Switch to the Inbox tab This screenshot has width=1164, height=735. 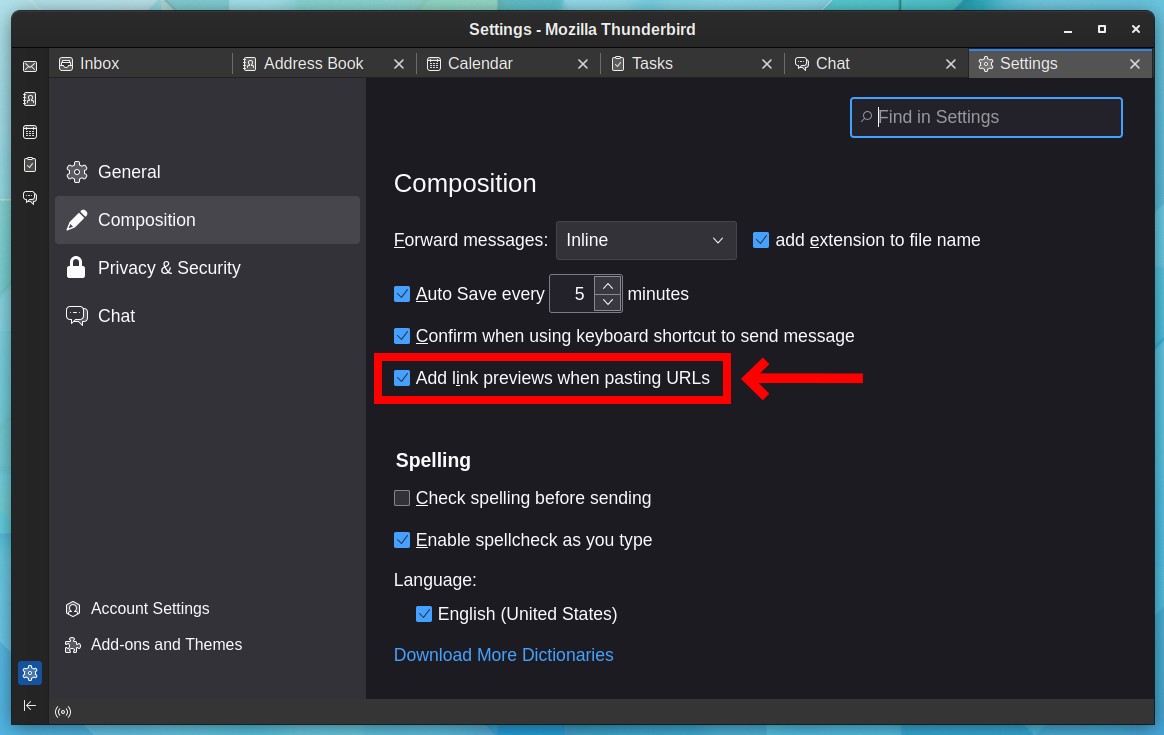[141, 64]
